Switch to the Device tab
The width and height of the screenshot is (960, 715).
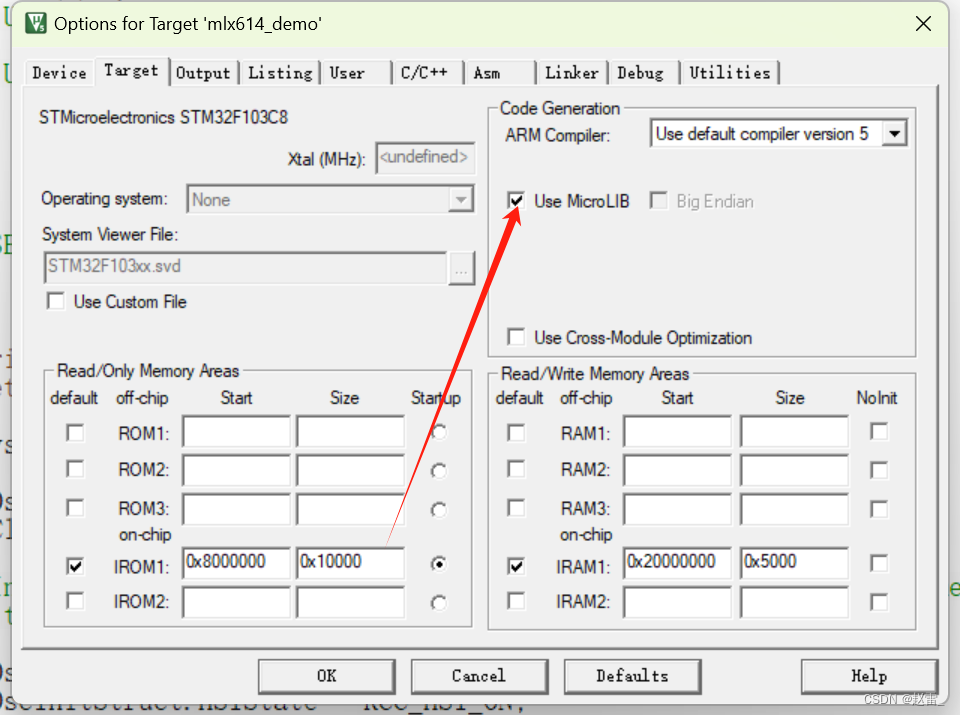[x=58, y=72]
